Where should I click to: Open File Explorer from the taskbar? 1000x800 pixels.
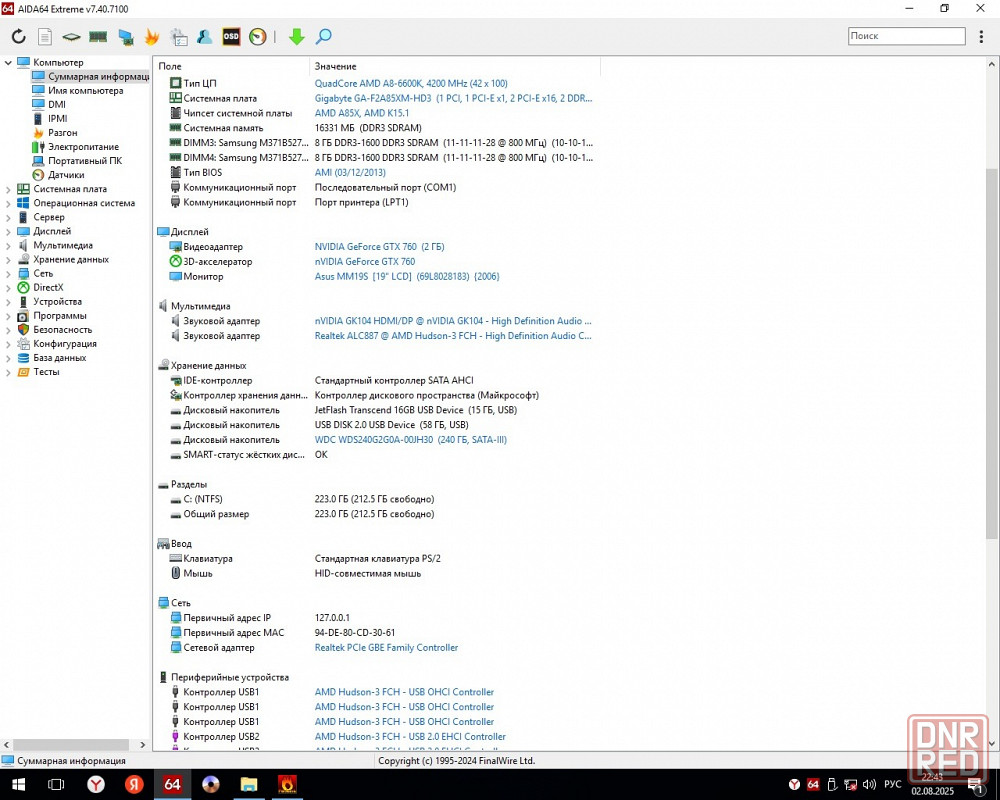point(249,784)
